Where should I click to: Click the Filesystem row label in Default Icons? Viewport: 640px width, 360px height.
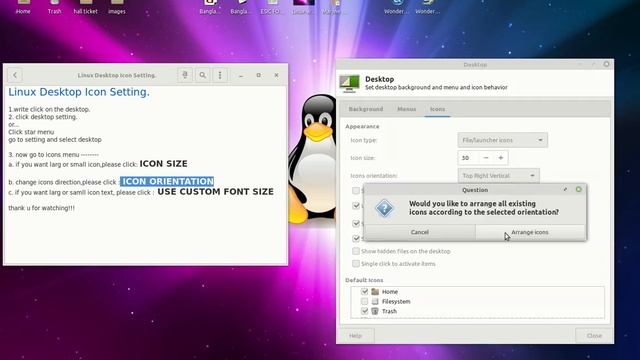[396, 302]
